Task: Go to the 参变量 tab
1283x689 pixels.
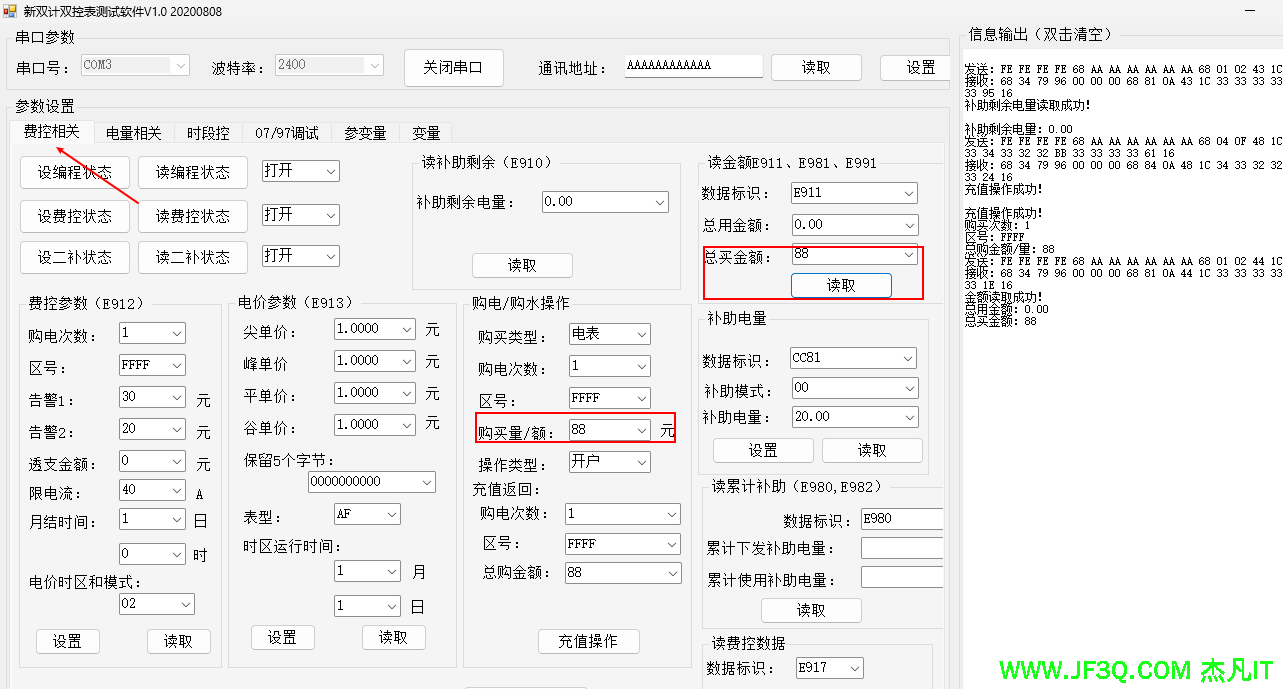Action: point(365,133)
